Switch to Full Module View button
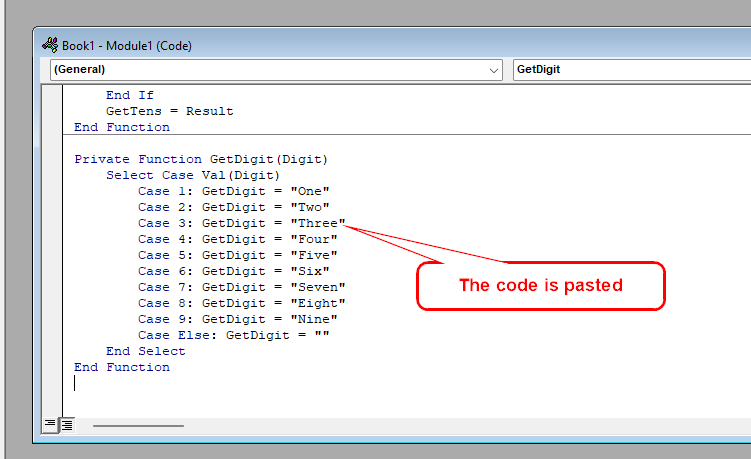This screenshot has width=751, height=459. (67, 425)
